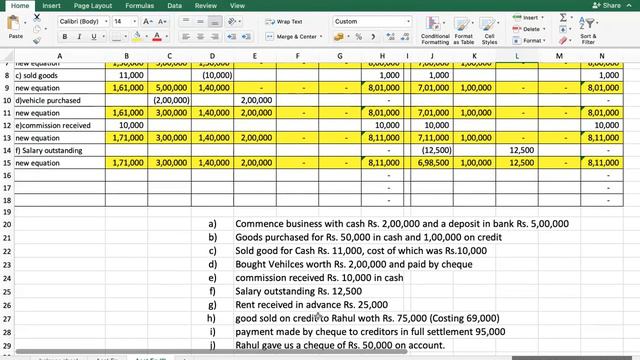The image size is (640, 360).
Task: Expand the underline style arrow
Action: 103,37
